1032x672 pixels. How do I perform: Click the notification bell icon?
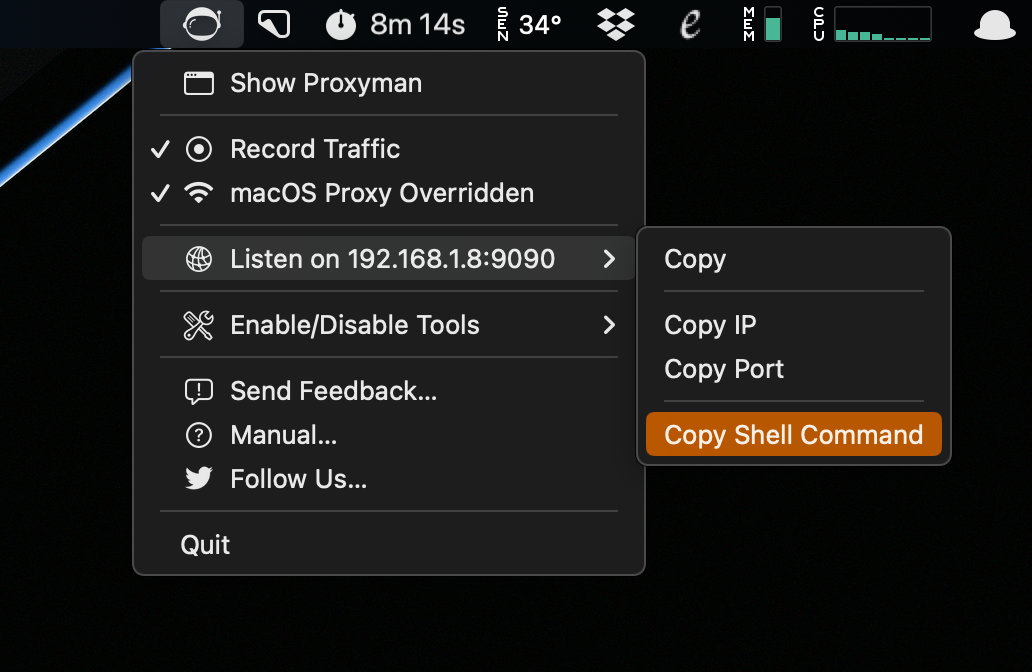(994, 23)
